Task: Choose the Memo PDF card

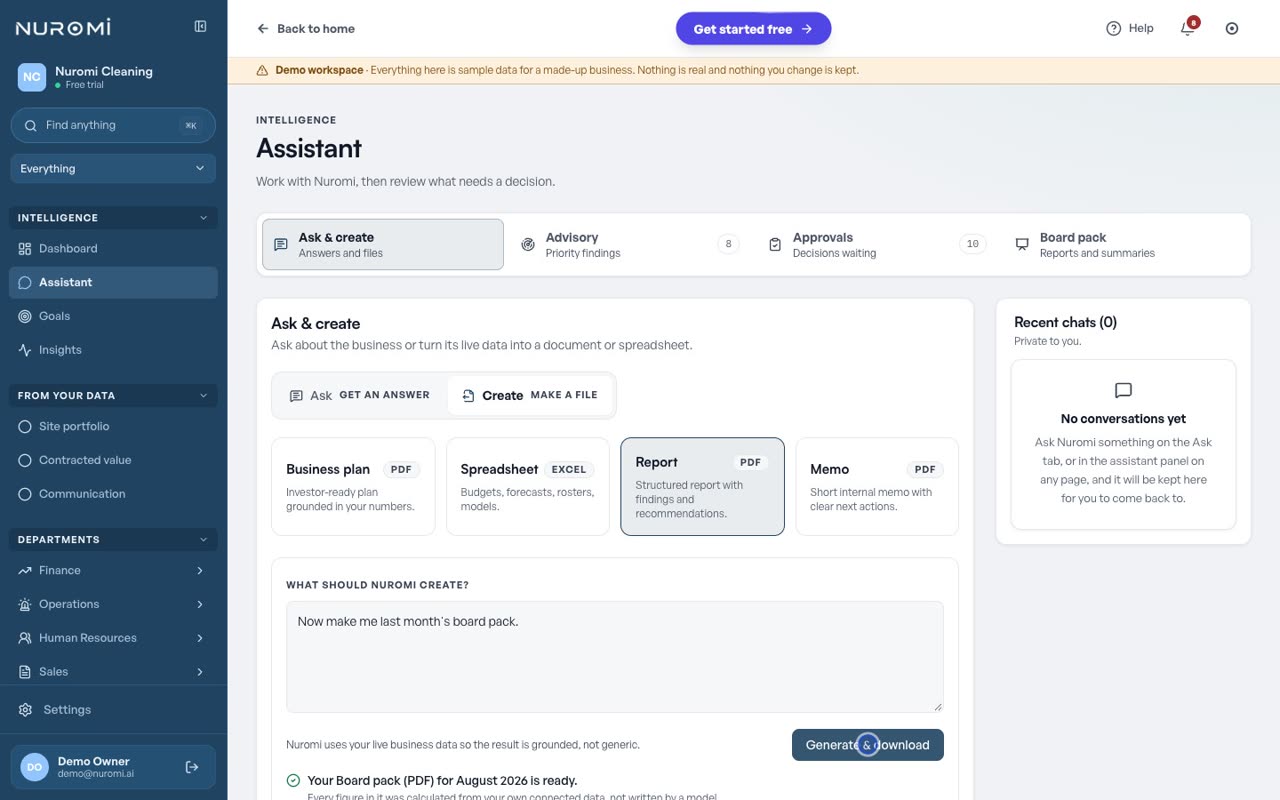Action: click(x=877, y=486)
